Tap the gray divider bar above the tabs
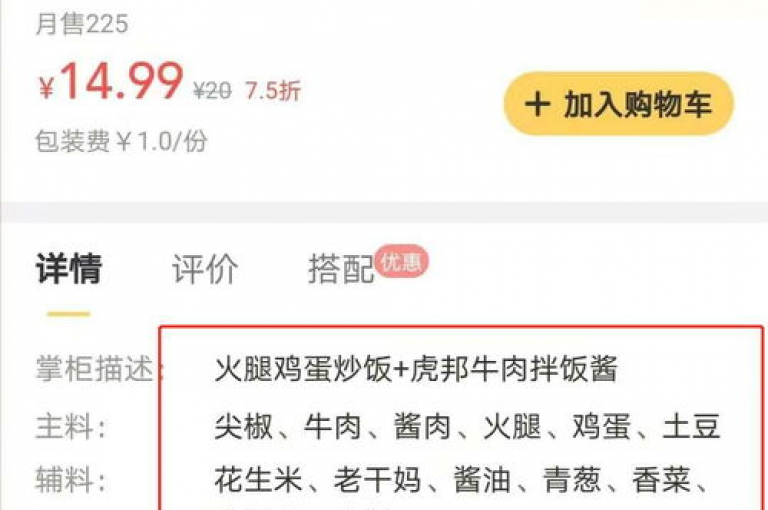The width and height of the screenshot is (768, 510). [x=384, y=212]
